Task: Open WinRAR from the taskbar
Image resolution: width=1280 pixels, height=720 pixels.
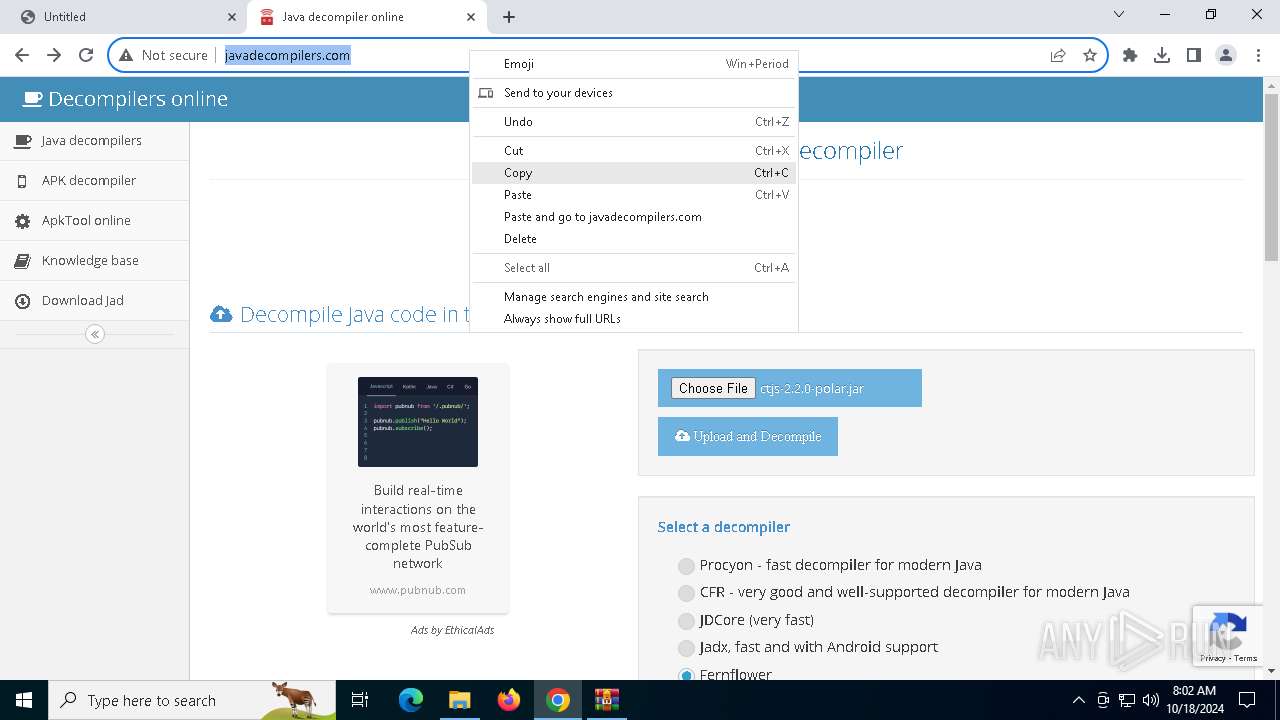Action: click(607, 700)
